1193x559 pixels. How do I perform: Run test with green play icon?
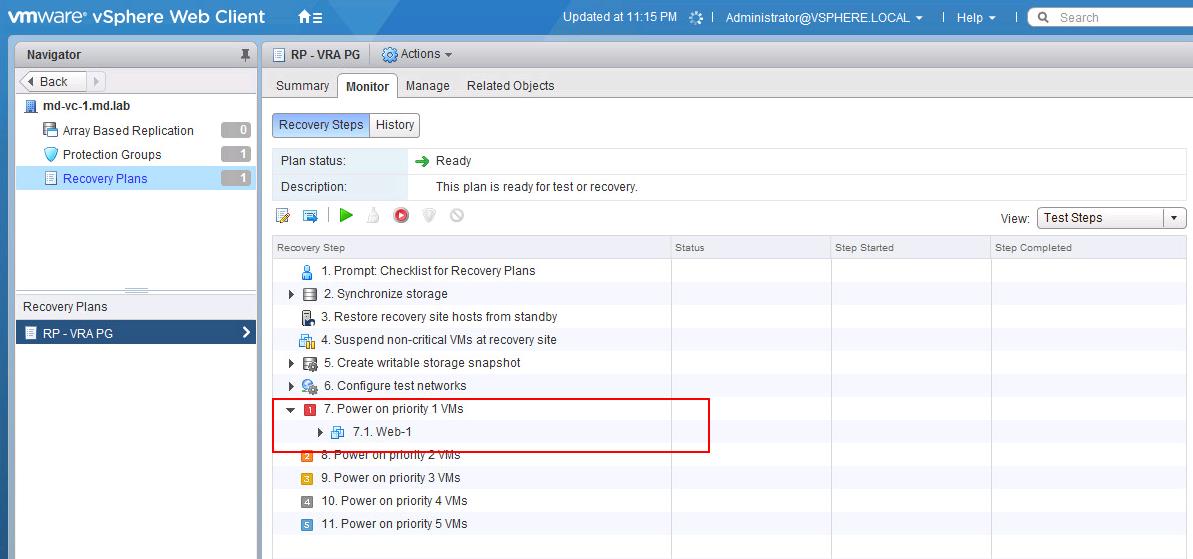tap(346, 216)
